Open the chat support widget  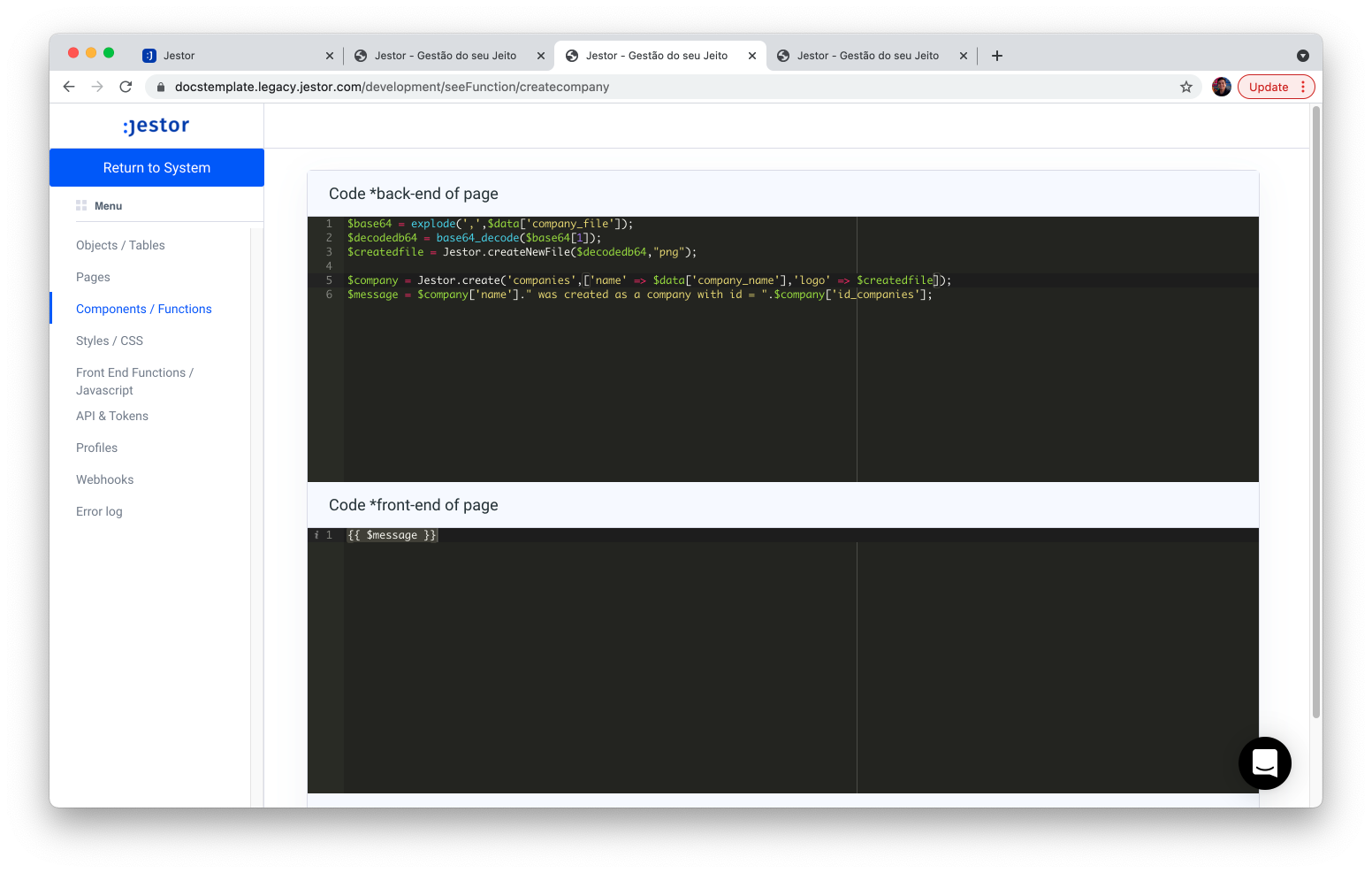(1265, 763)
